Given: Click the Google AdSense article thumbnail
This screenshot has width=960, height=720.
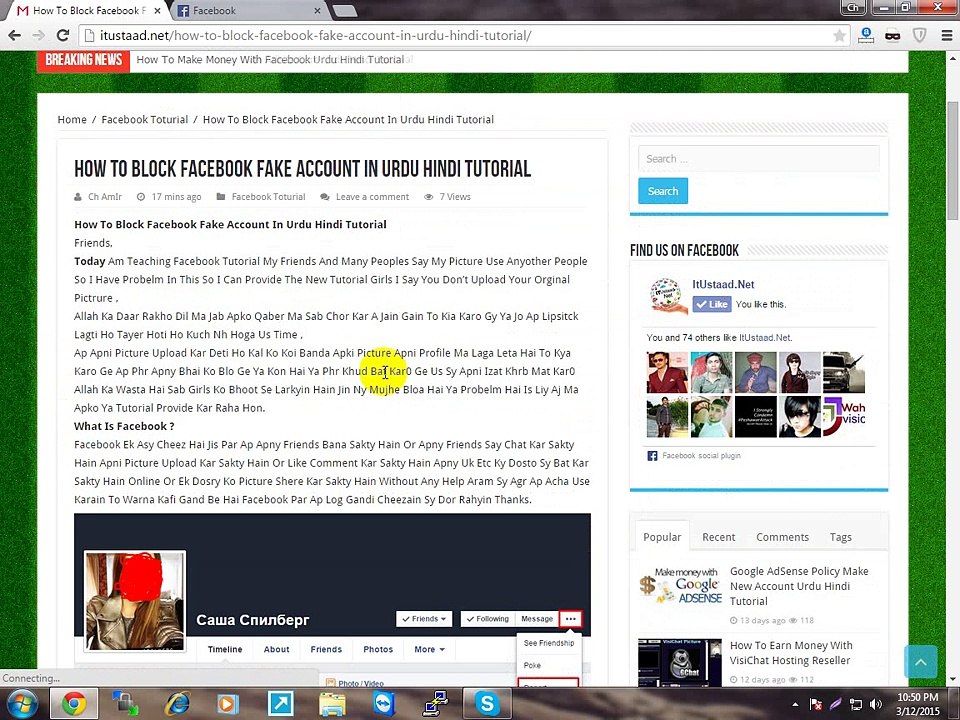Looking at the screenshot, I should (680, 585).
